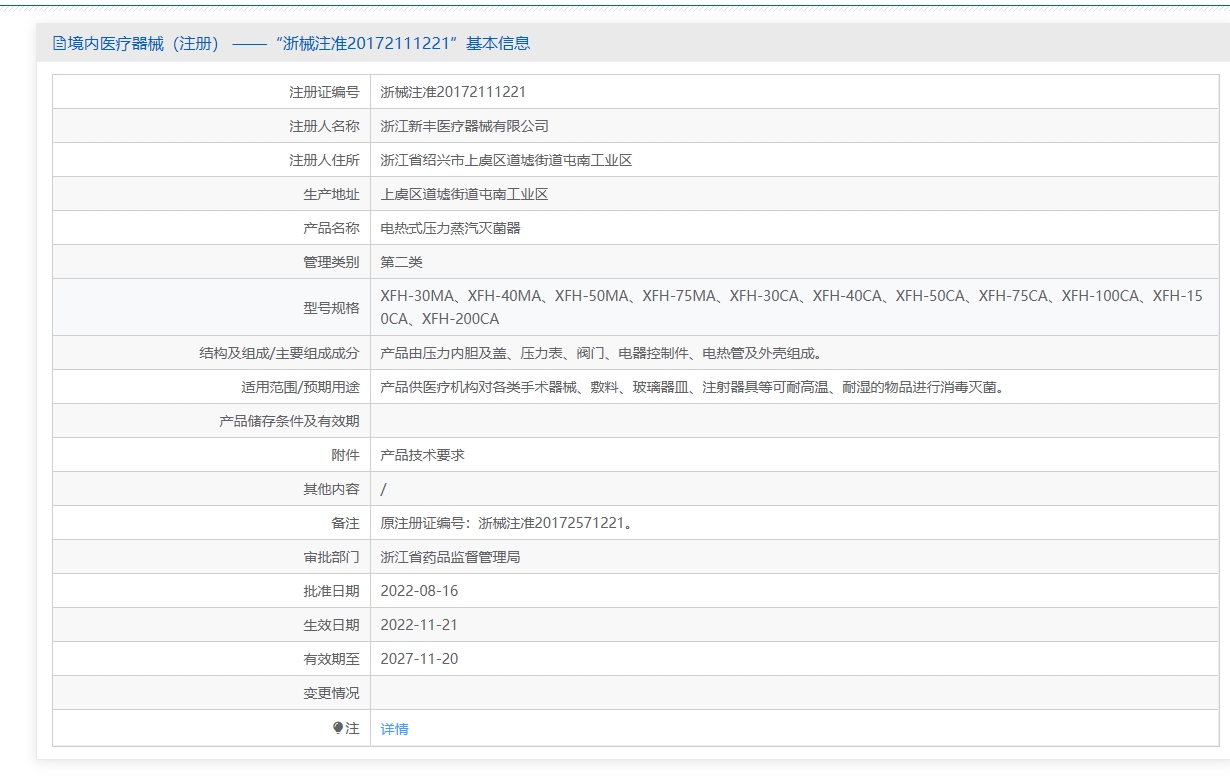Image resolution: width=1230 pixels, height=777 pixels.
Task: Click the 注册证编号 label
Action: [x=324, y=92]
